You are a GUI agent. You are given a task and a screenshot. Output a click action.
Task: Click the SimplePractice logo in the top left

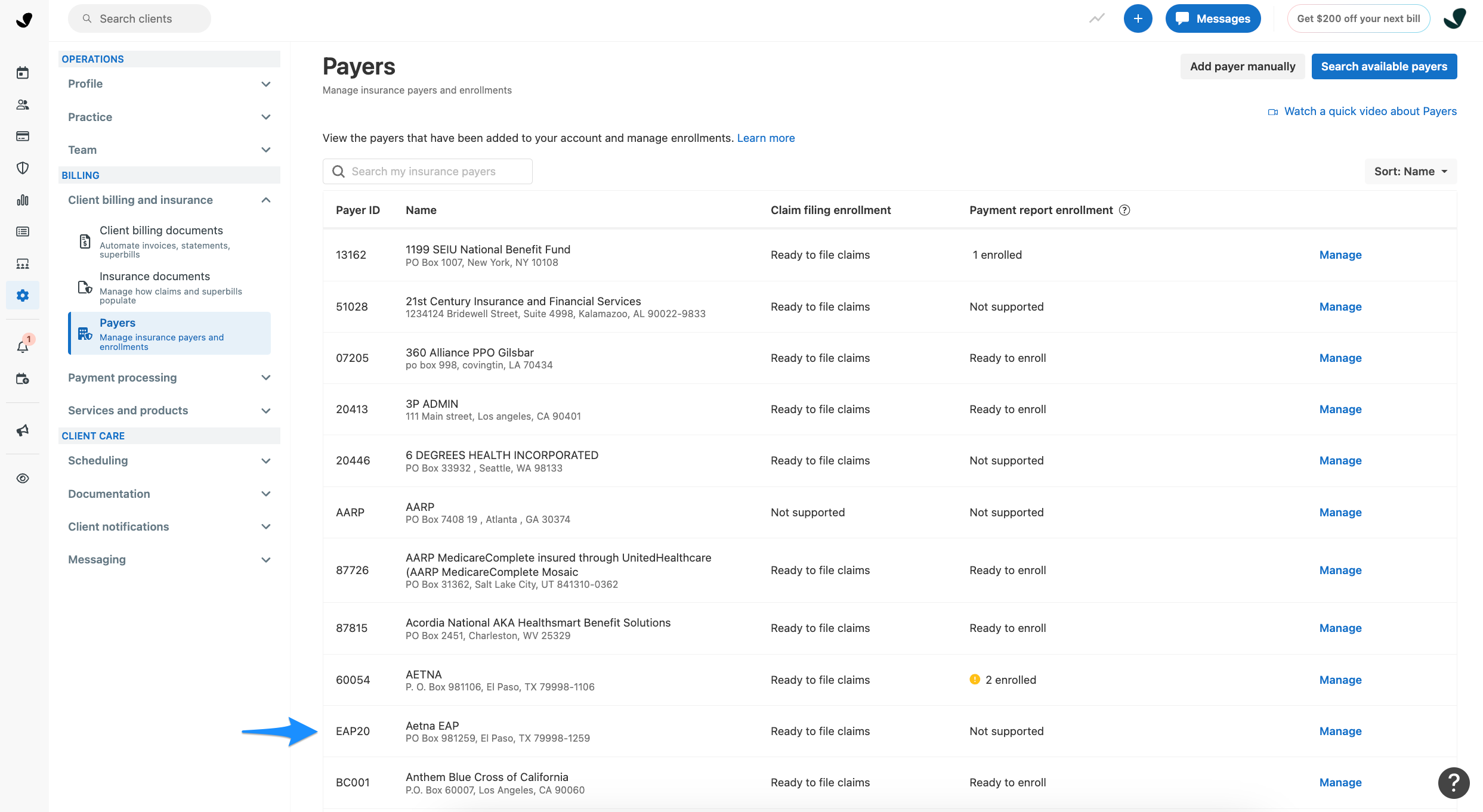coord(24,20)
